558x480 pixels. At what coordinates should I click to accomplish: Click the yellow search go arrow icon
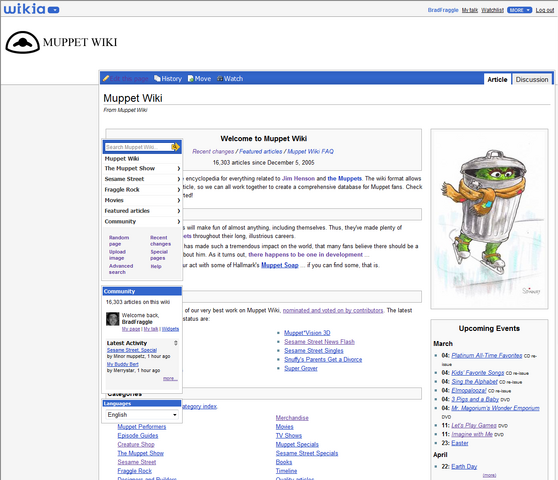tap(176, 147)
